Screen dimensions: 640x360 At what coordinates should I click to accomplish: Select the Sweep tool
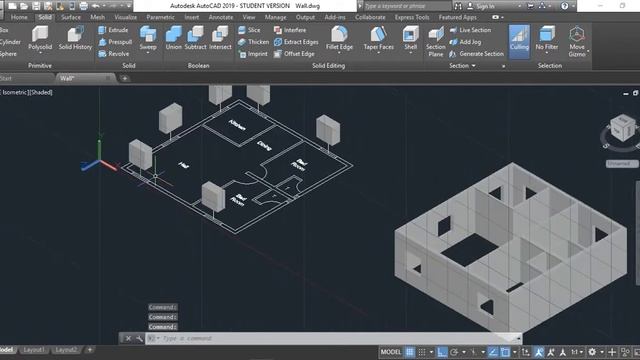point(148,39)
